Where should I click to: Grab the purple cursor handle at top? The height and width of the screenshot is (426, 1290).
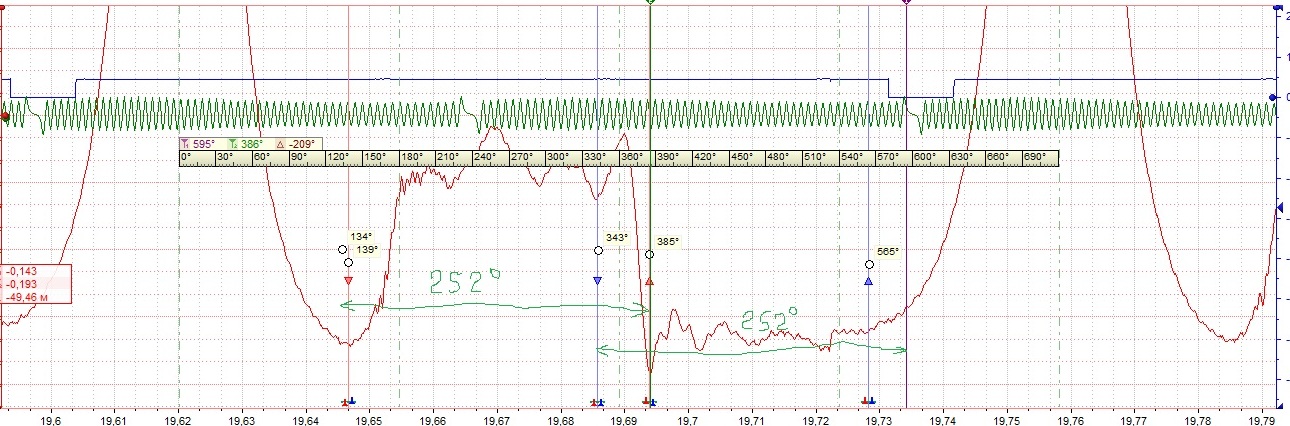click(906, 2)
